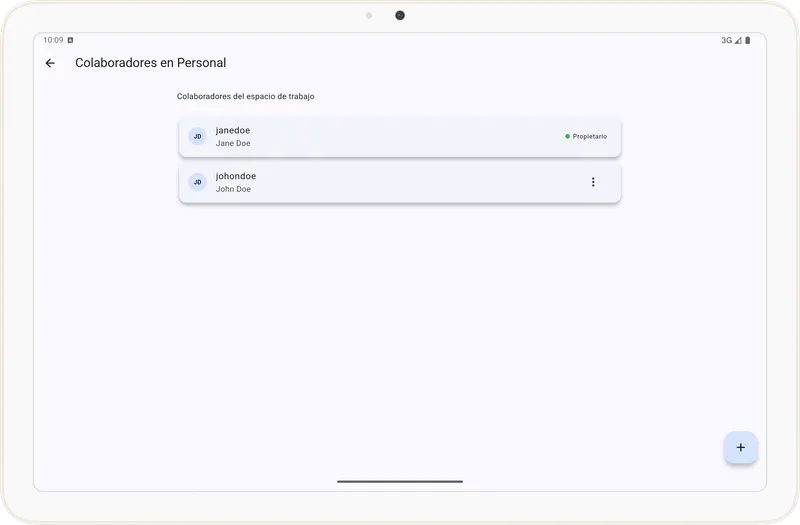Image resolution: width=800 pixels, height=525 pixels.
Task: Click johondoe's JD avatar icon
Action: pyautogui.click(x=197, y=182)
